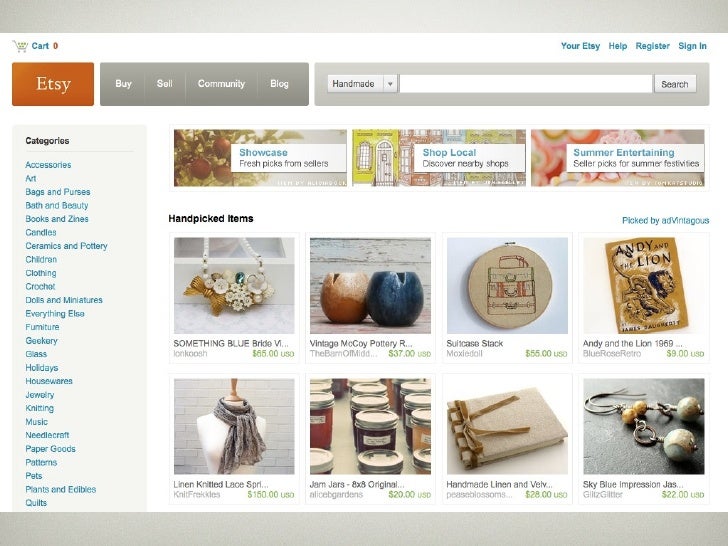Open the Blog section

279,84
